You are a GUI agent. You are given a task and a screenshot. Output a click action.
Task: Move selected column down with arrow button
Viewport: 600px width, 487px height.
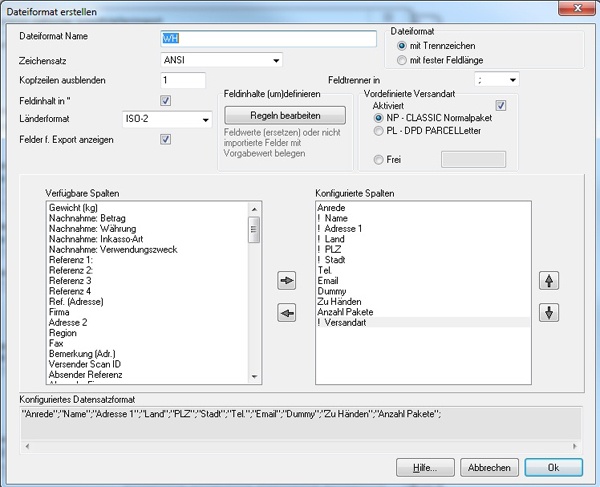coord(549,313)
